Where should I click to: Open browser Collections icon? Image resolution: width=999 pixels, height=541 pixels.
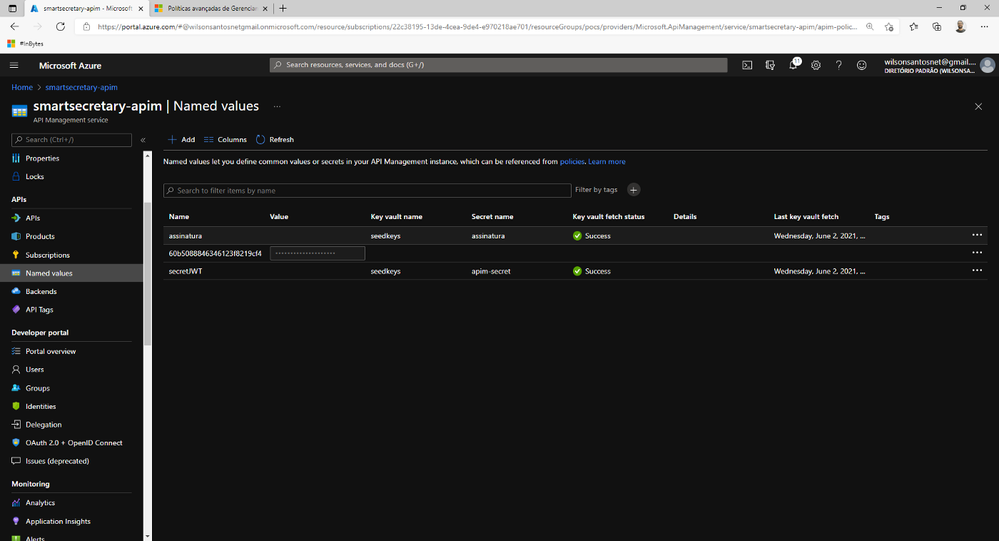pyautogui.click(x=937, y=27)
